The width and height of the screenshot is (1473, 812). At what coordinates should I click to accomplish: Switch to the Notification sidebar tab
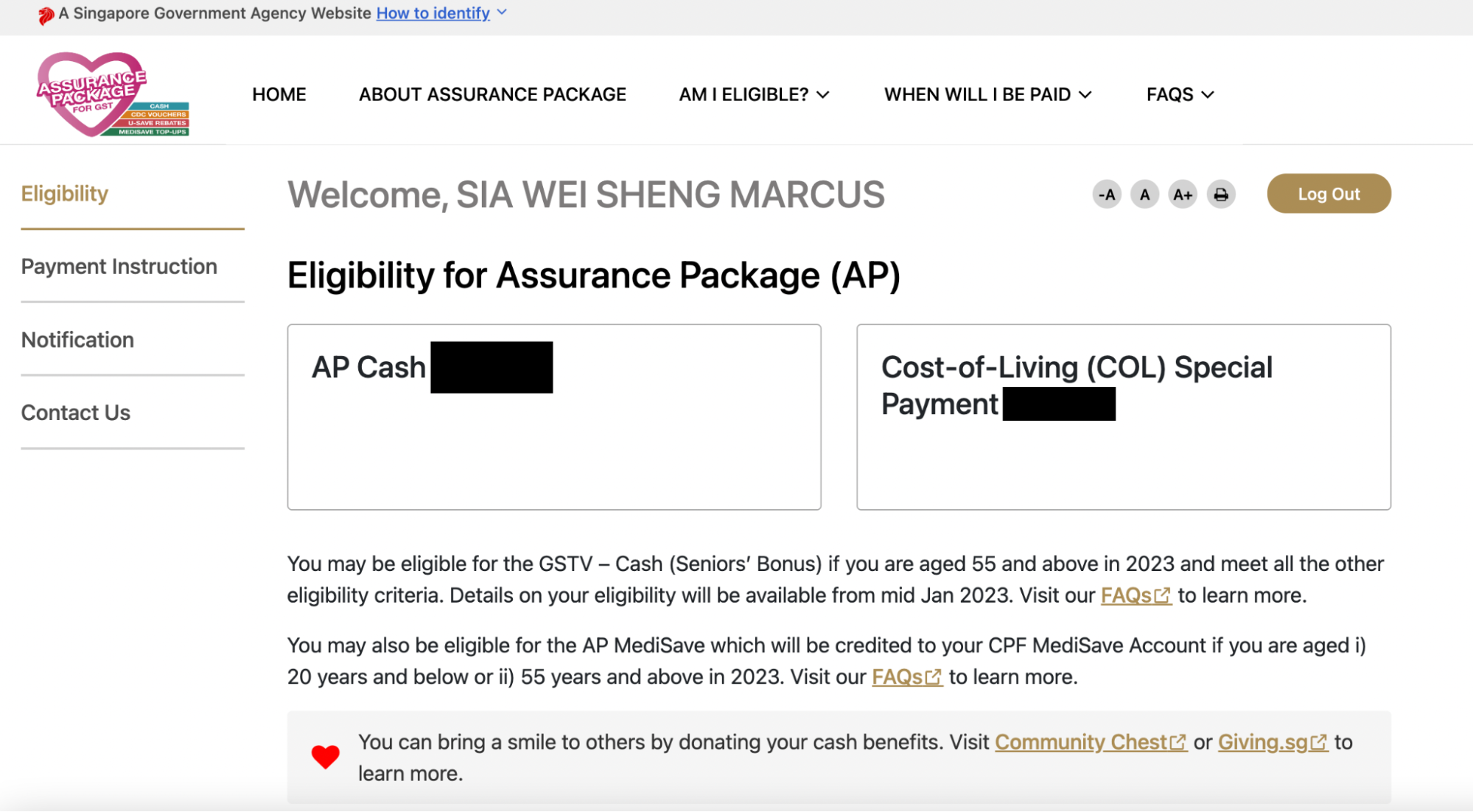(77, 340)
